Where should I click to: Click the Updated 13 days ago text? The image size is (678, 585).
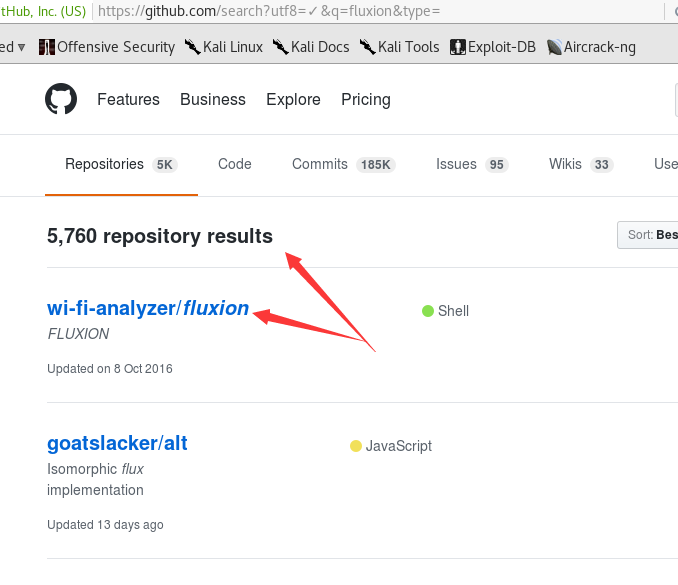pos(106,525)
